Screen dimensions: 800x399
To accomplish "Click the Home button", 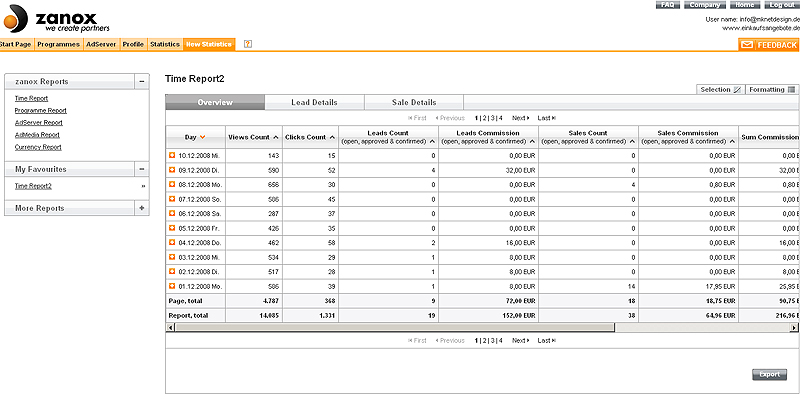I will pyautogui.click(x=745, y=5).
